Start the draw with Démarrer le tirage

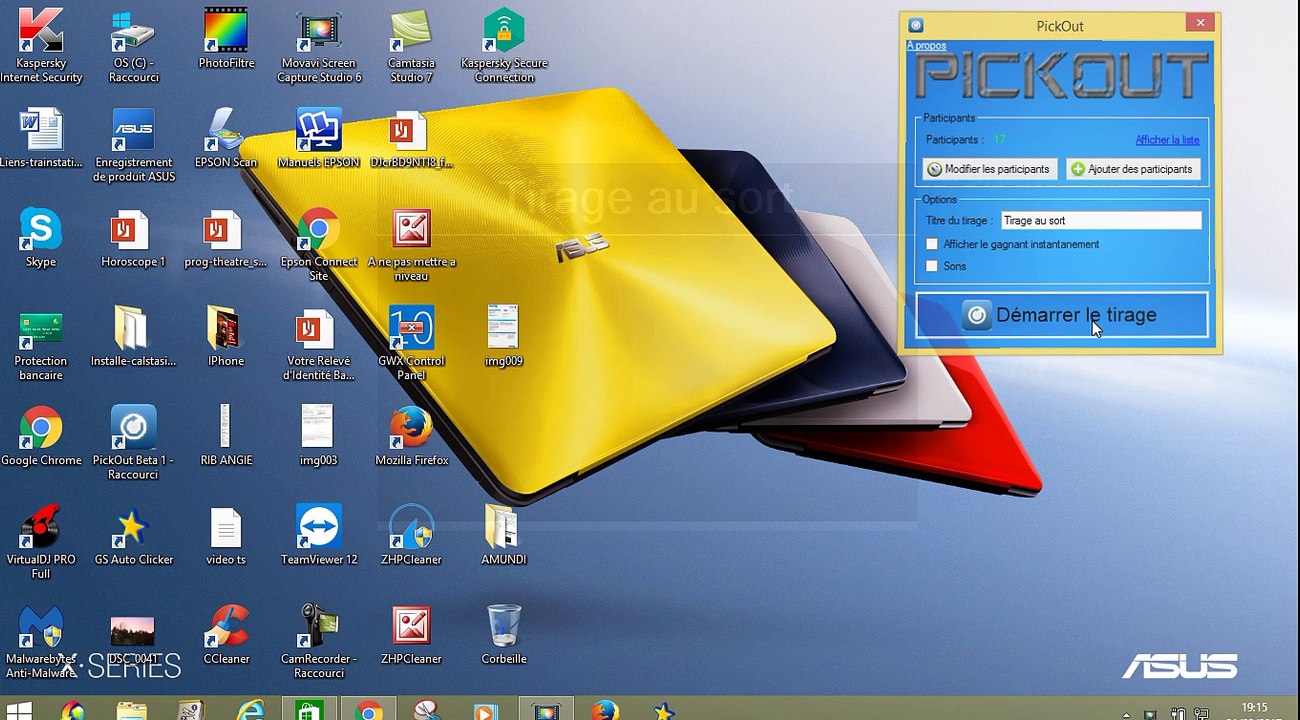click(x=1062, y=315)
